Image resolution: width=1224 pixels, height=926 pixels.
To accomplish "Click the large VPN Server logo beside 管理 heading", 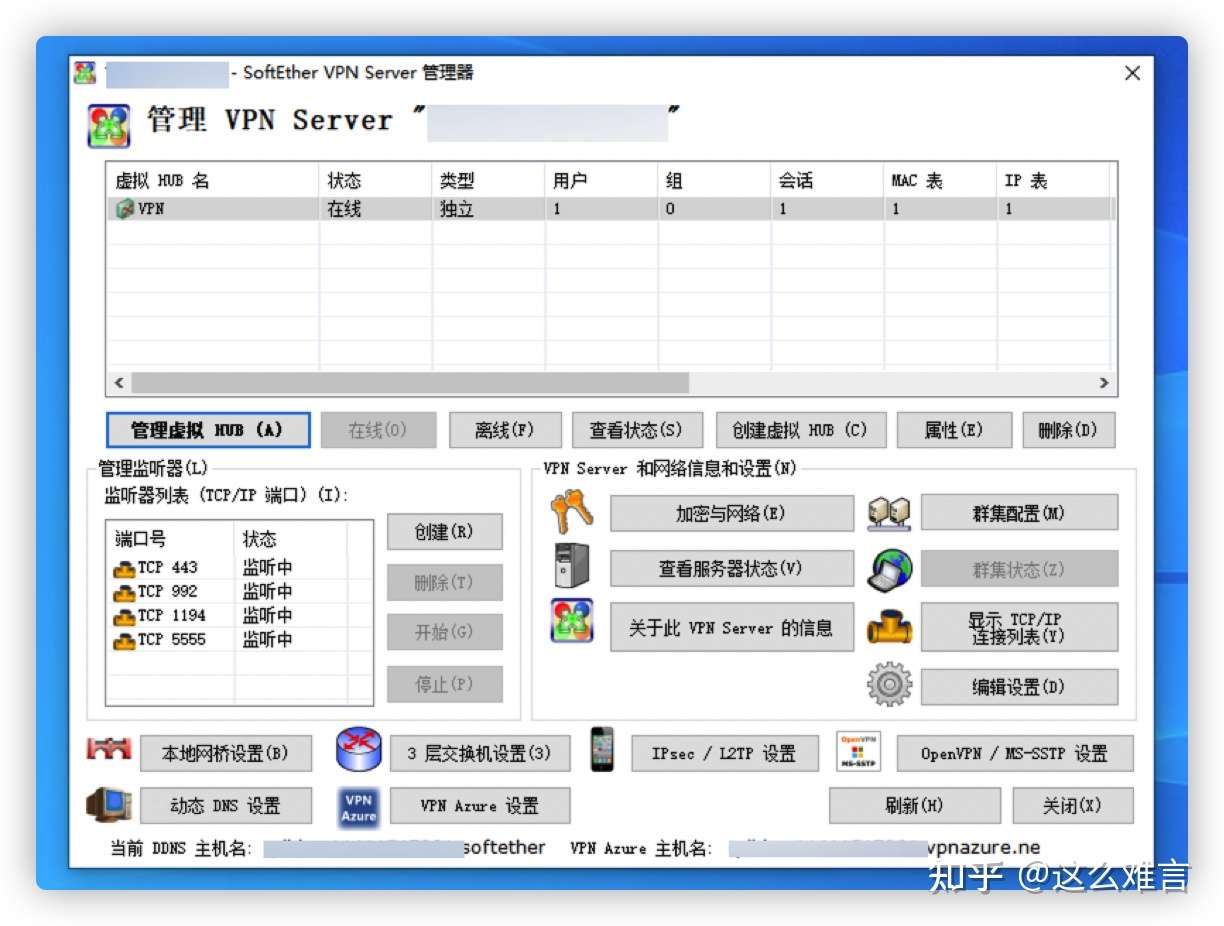I will pyautogui.click(x=109, y=126).
